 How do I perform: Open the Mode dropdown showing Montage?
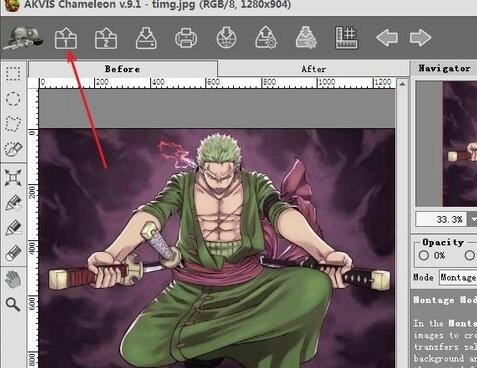(458, 277)
